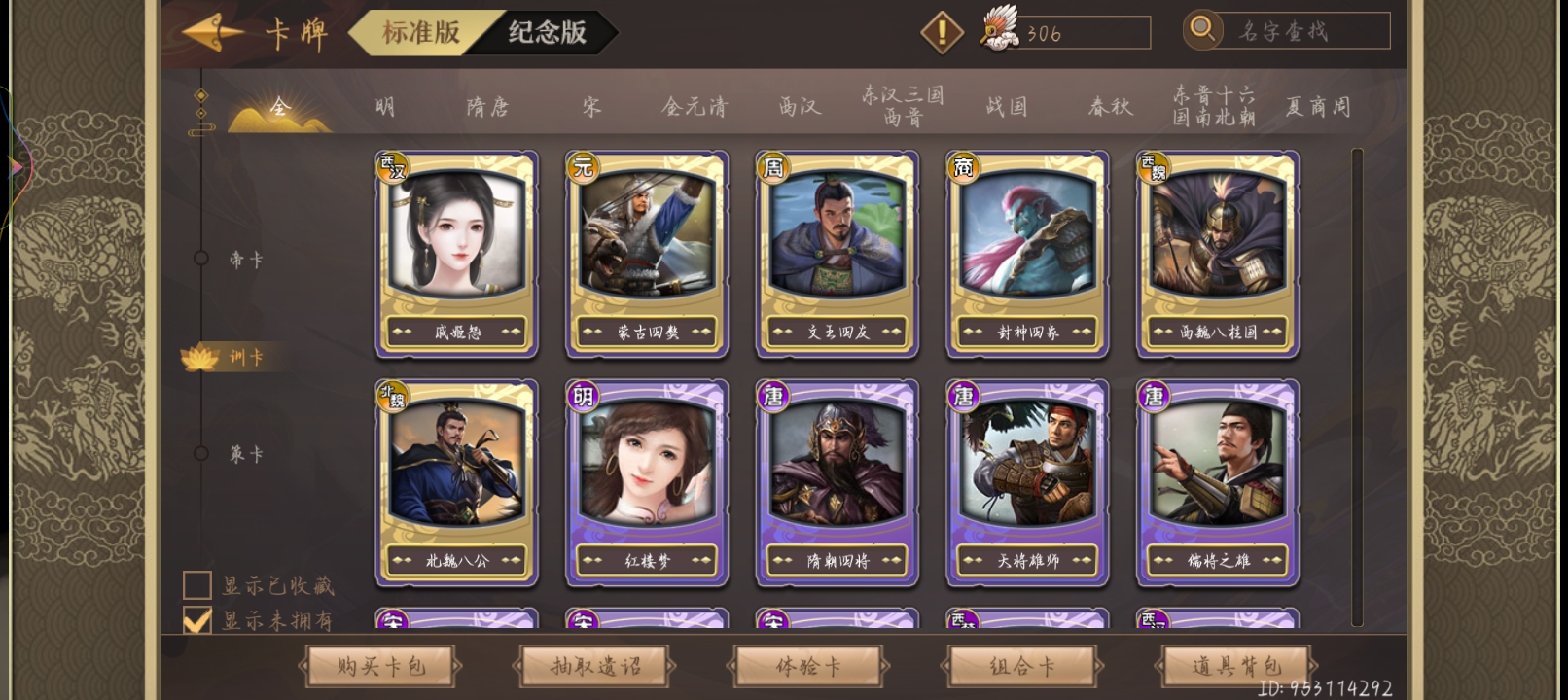Image resolution: width=1568 pixels, height=700 pixels.
Task: Filter cards by 隋唐 dynasty
Action: (x=488, y=106)
